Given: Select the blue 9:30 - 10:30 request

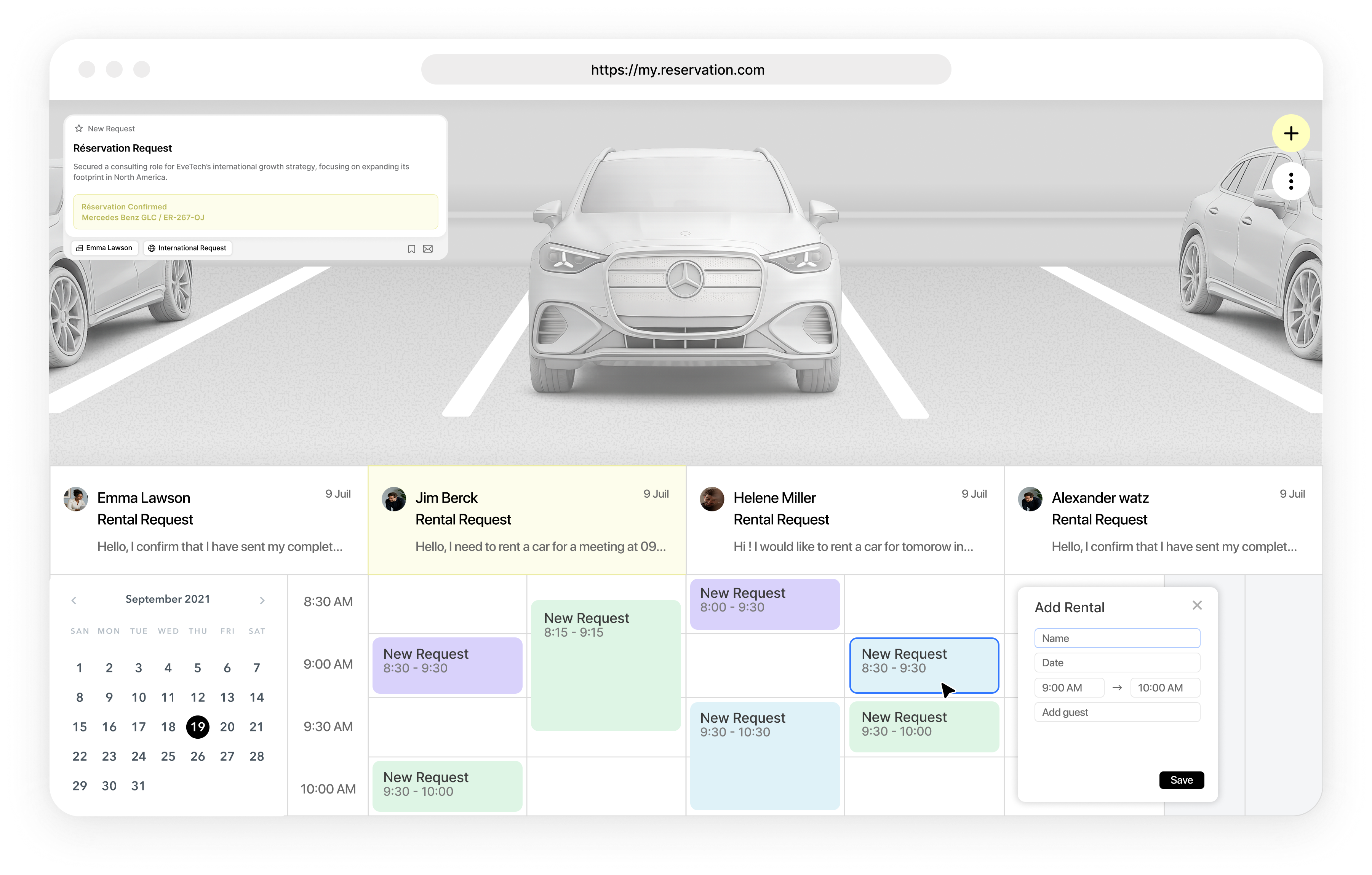Looking at the screenshot, I should (764, 756).
